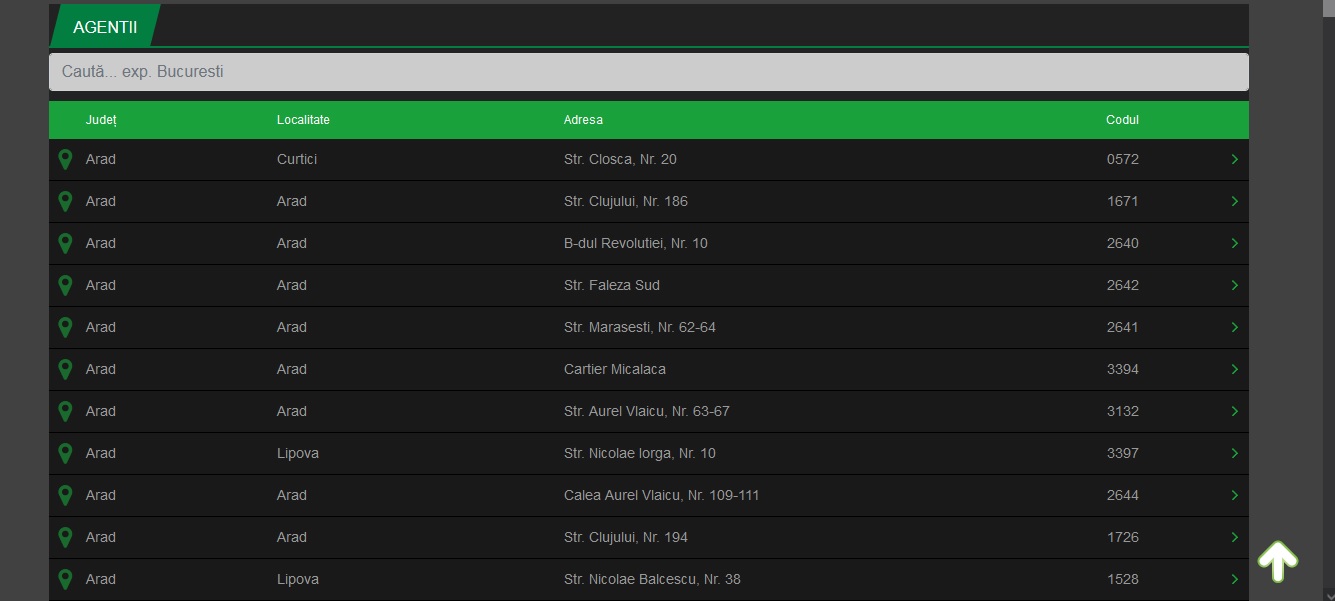Click the Codul column header
Image resolution: width=1335 pixels, height=601 pixels.
pyautogui.click(x=1122, y=120)
